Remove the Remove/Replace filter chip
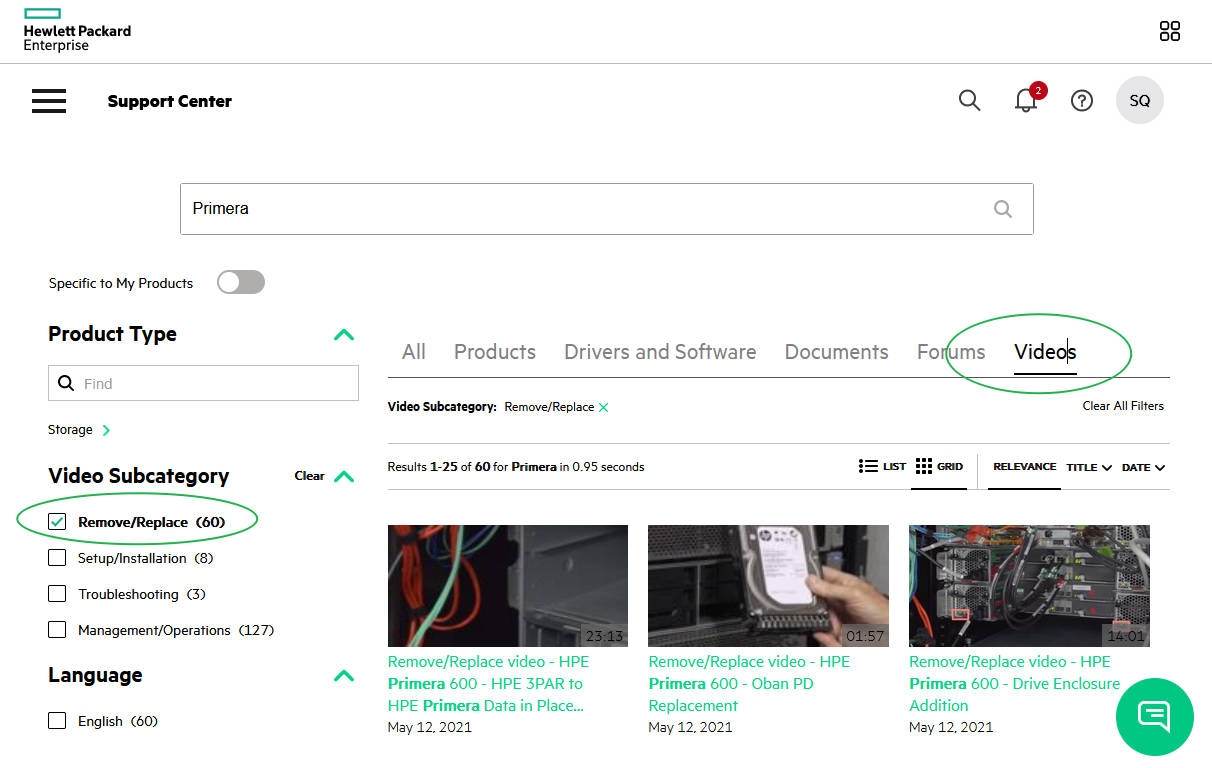The width and height of the screenshot is (1212, 768). click(x=604, y=407)
